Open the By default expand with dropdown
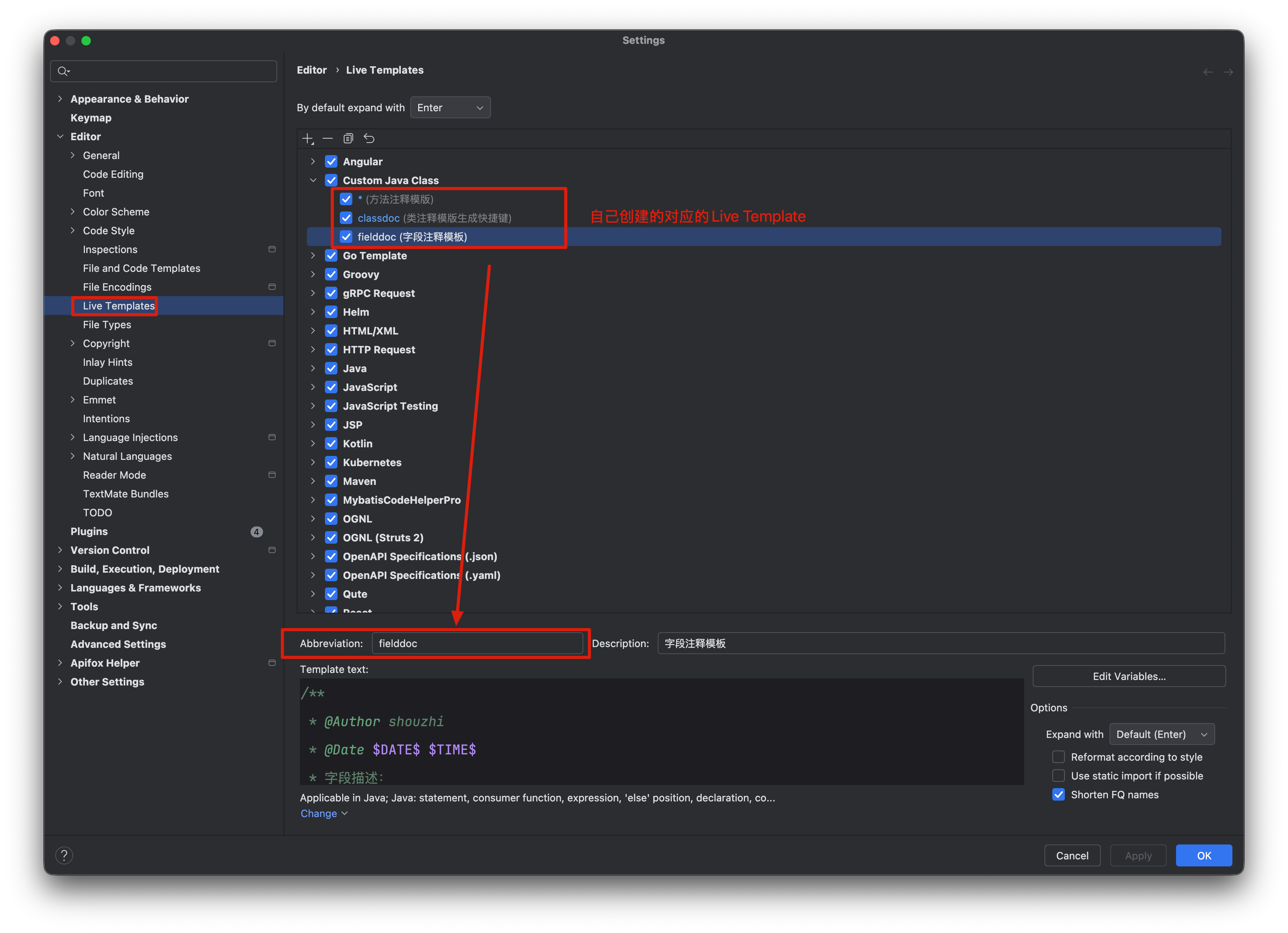The image size is (1288, 933). (x=450, y=108)
